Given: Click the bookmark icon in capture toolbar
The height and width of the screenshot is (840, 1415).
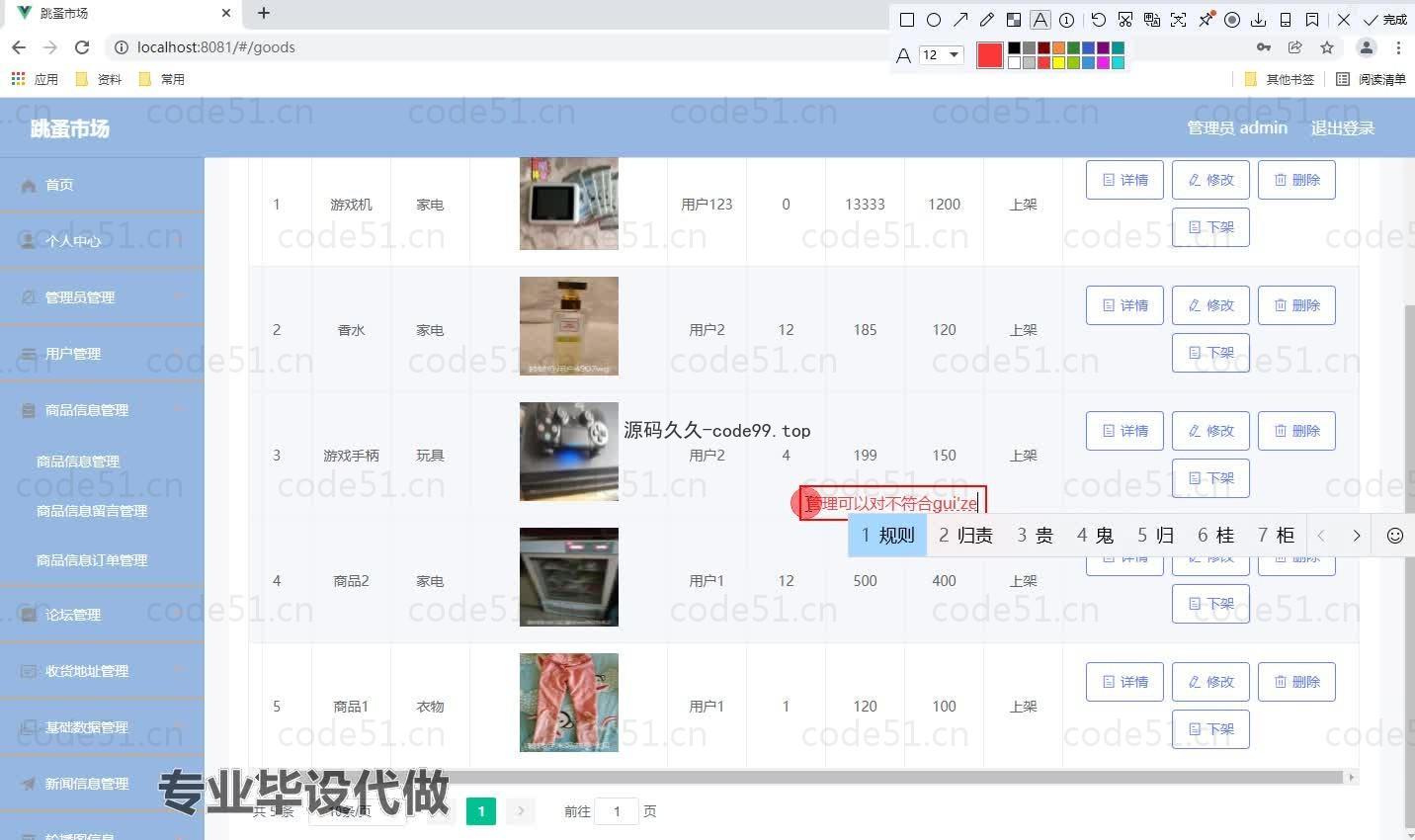Looking at the screenshot, I should 1312,20.
